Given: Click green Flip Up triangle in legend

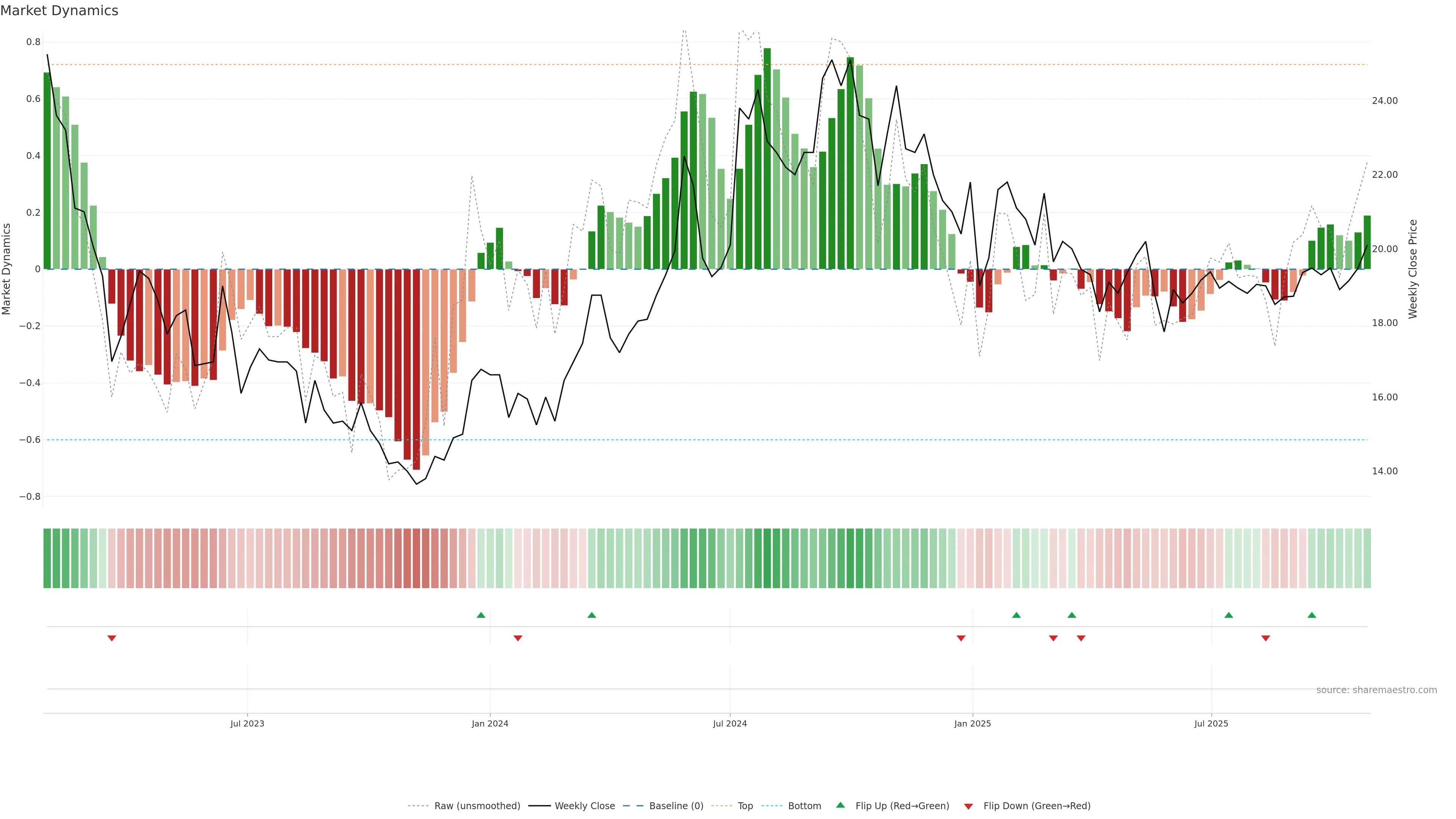Looking at the screenshot, I should click(x=841, y=805).
